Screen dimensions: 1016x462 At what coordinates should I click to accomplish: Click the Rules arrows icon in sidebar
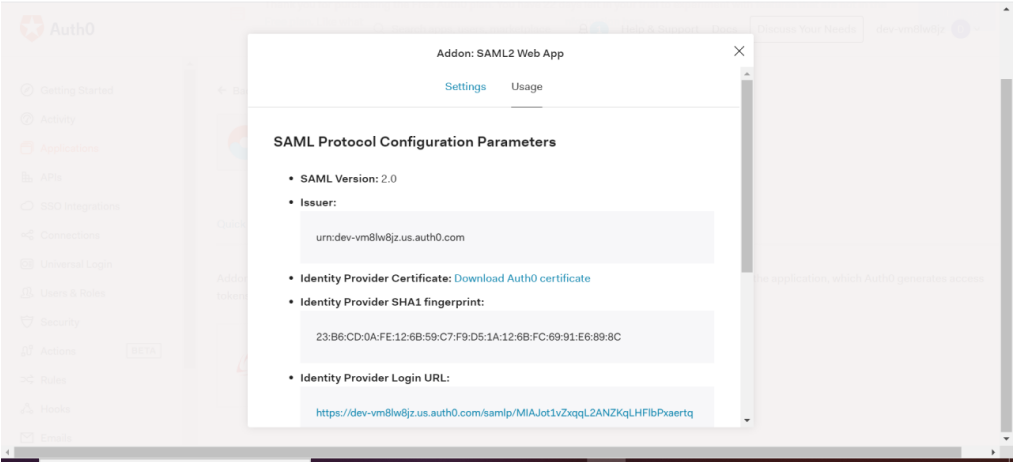[27, 380]
